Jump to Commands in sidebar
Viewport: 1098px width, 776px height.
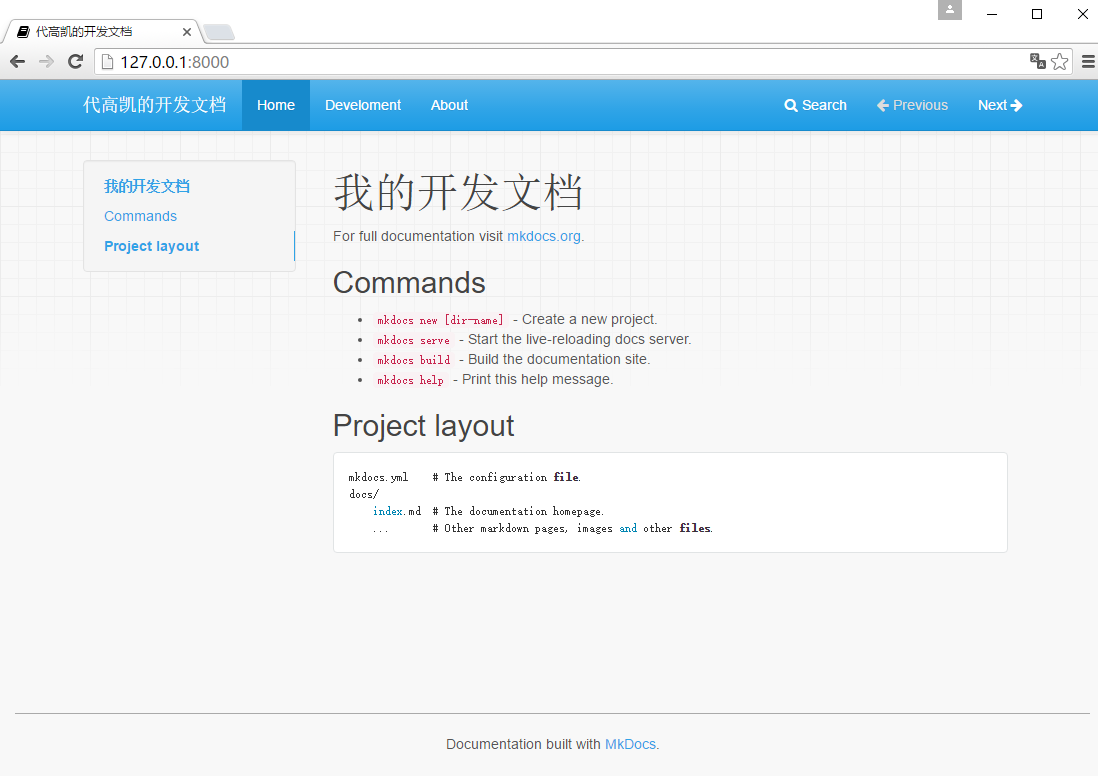[140, 216]
